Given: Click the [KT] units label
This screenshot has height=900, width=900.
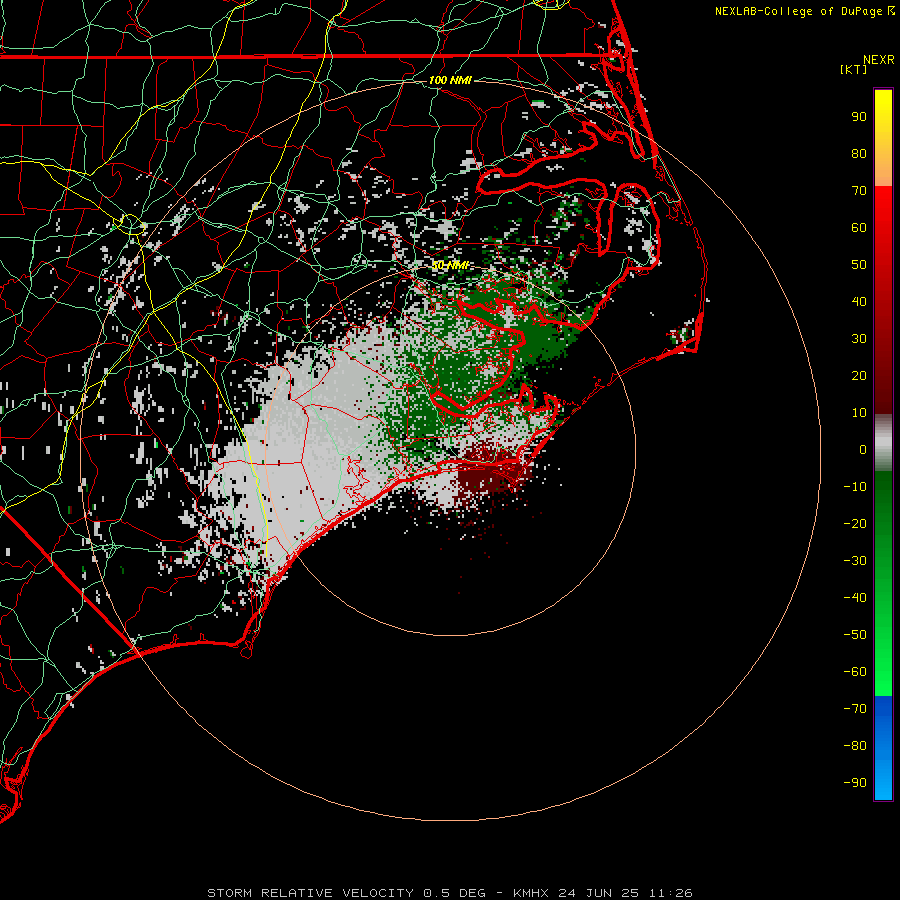Looking at the screenshot, I should coord(853,69).
